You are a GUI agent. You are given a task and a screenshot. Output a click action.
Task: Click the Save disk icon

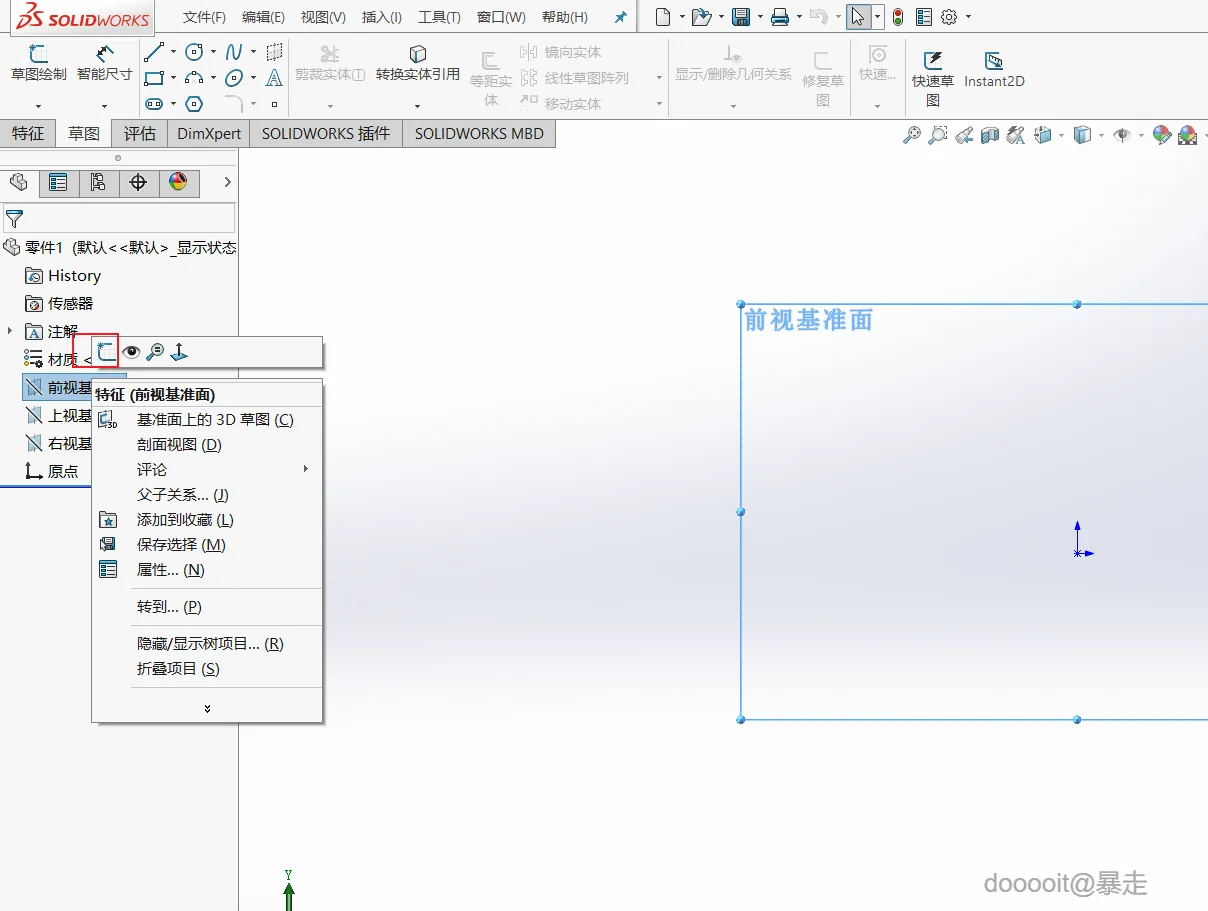click(741, 17)
